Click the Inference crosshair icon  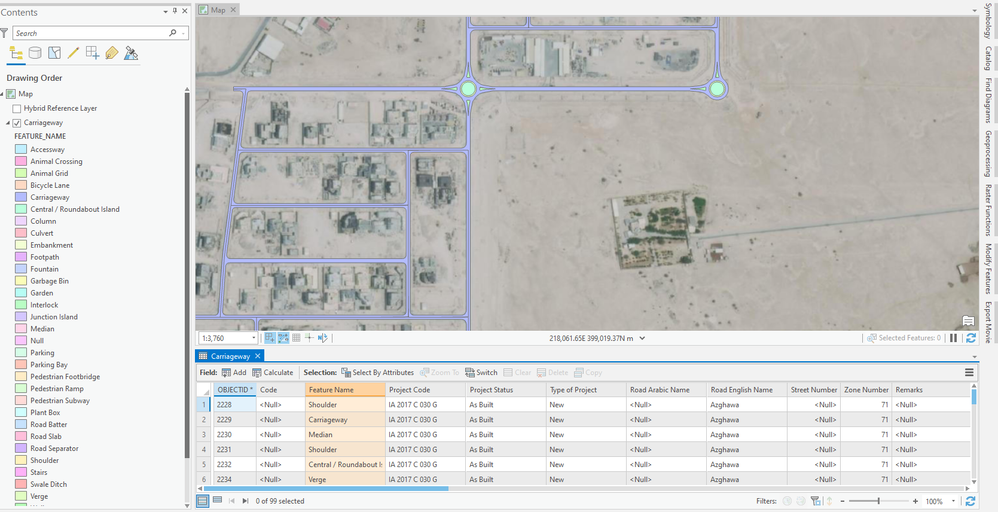coord(309,338)
